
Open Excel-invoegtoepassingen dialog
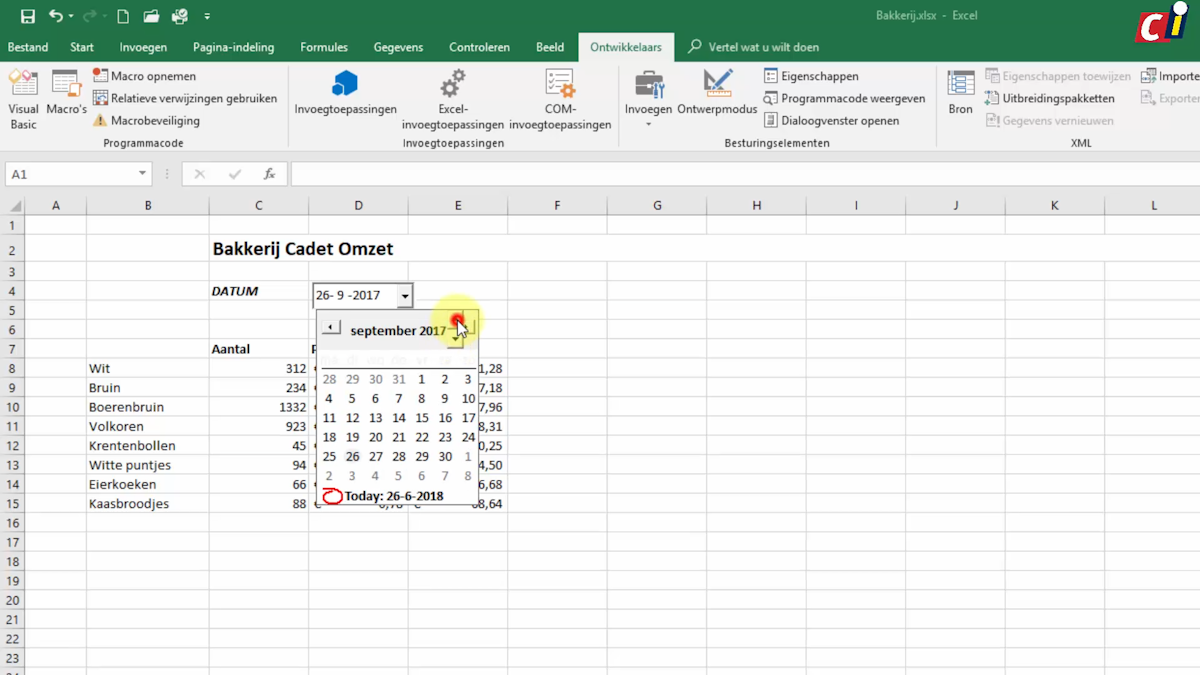(x=452, y=99)
